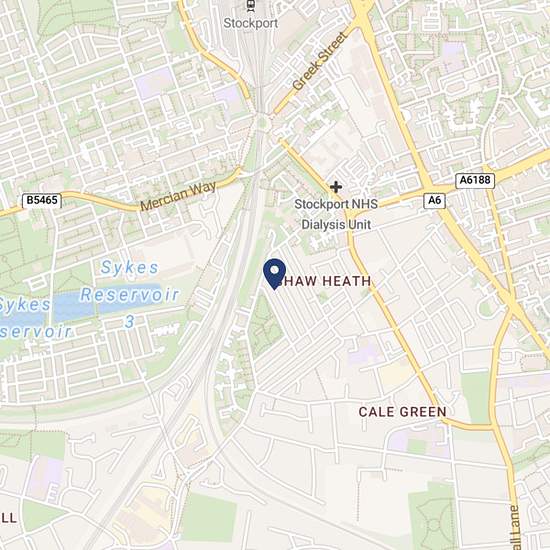Click the CALE GREEN district label

[402, 412]
